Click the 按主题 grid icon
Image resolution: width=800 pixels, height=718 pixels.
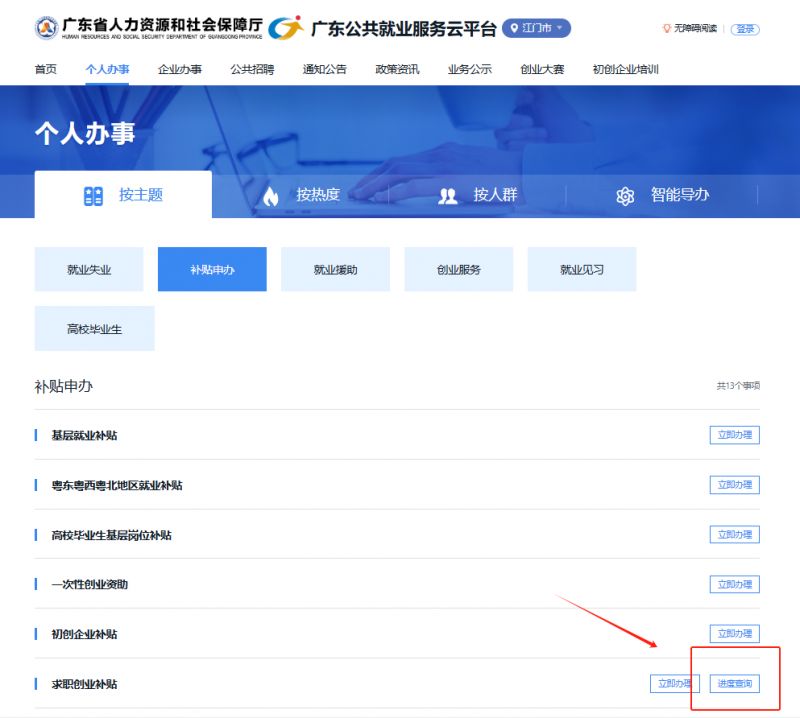94,196
